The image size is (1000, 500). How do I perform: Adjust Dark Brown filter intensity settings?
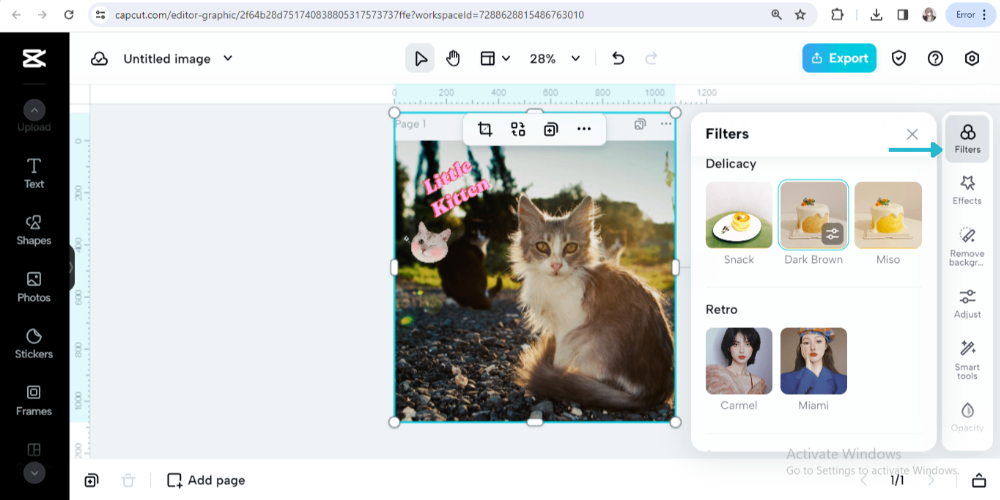(x=832, y=234)
